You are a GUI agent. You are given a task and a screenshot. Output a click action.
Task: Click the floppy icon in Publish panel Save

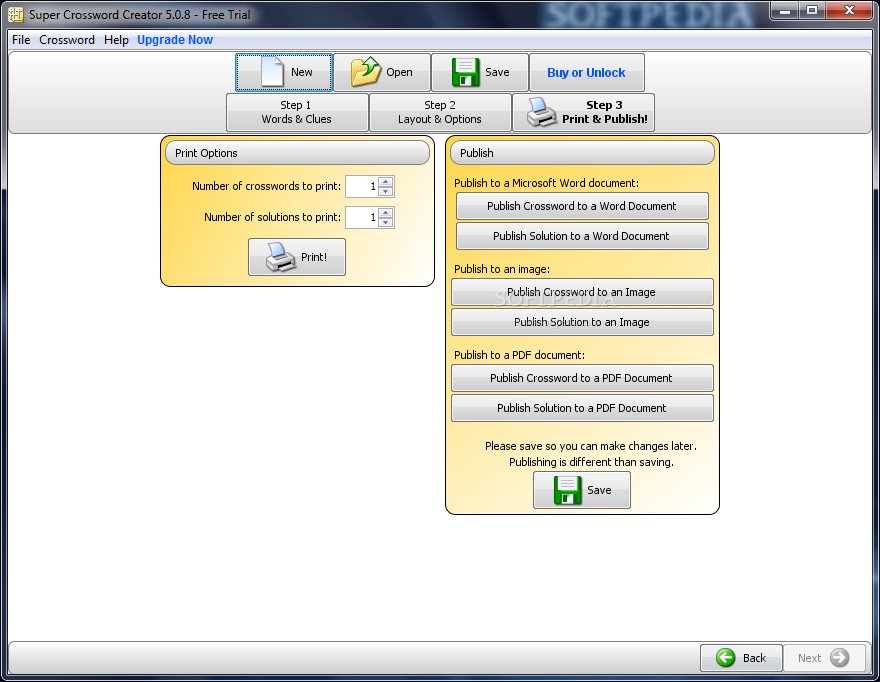(x=567, y=490)
